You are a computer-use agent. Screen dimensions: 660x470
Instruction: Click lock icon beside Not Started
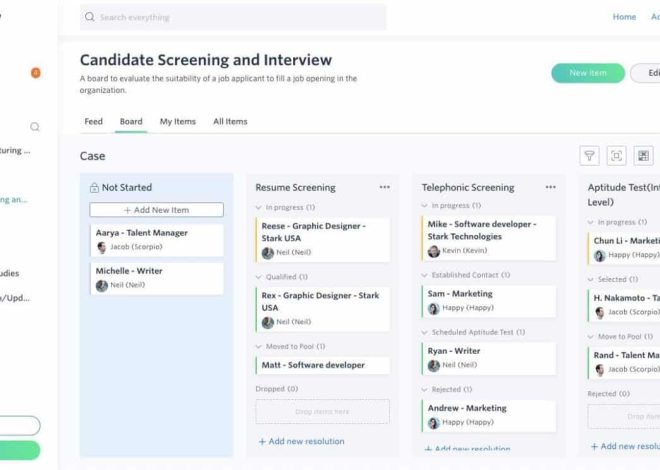coord(94,188)
